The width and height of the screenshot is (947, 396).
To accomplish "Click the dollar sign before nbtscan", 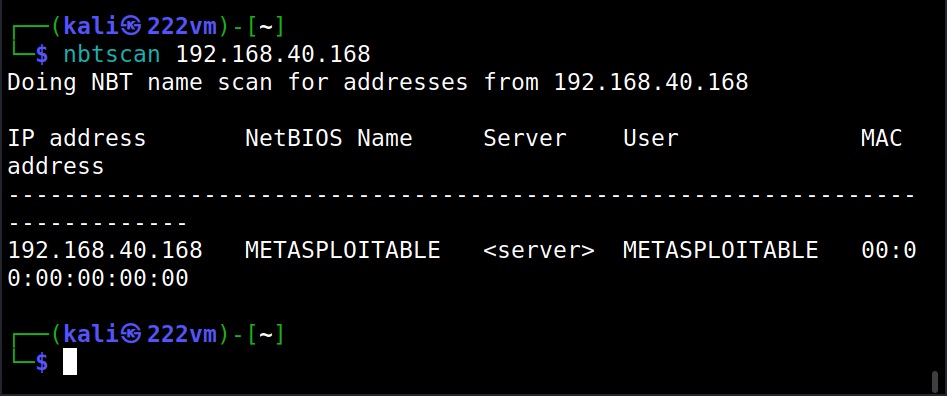I will 42,54.
